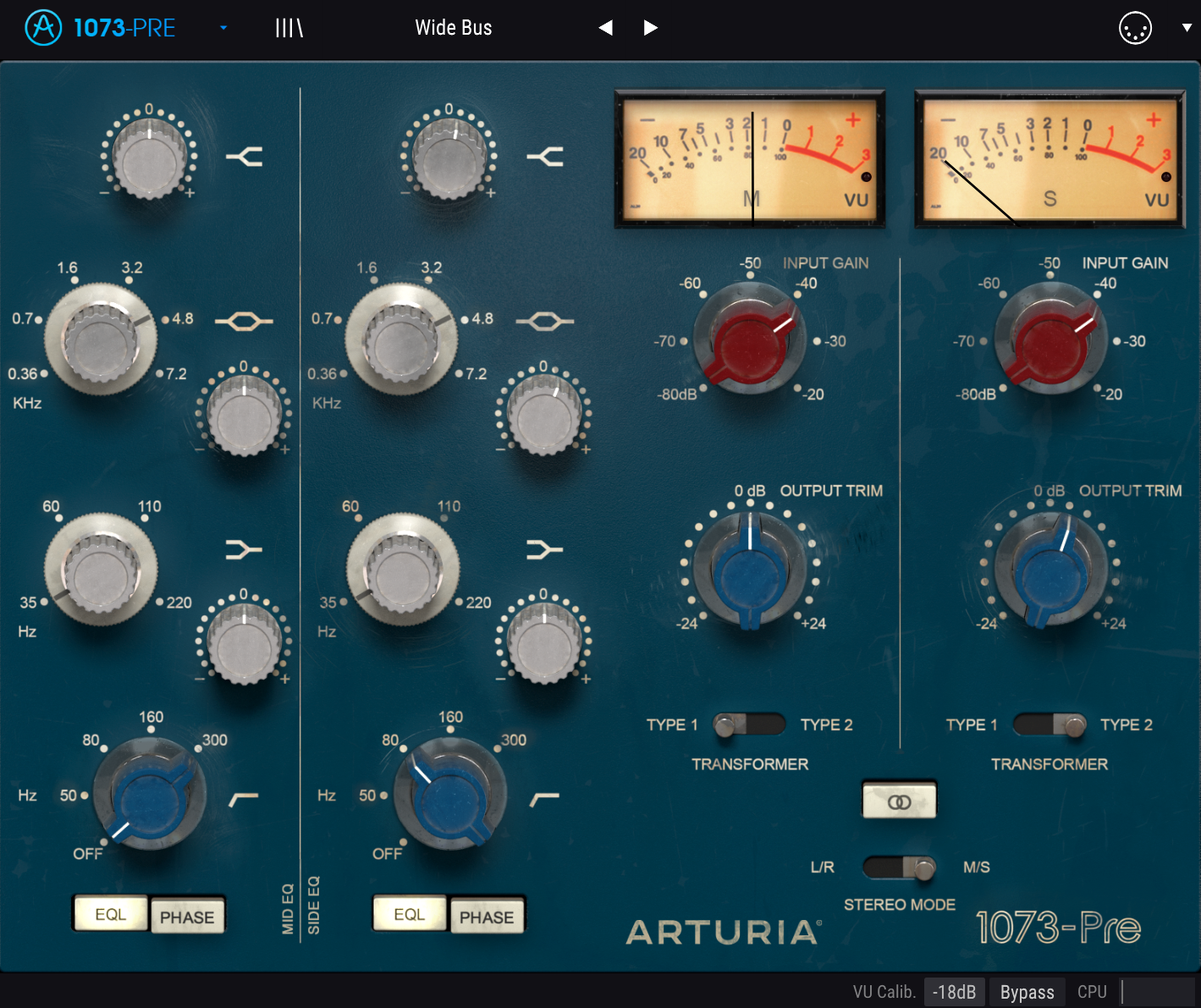Click the Arturia logo in the top bar
This screenshot has height=1008, width=1201.
(43, 28)
